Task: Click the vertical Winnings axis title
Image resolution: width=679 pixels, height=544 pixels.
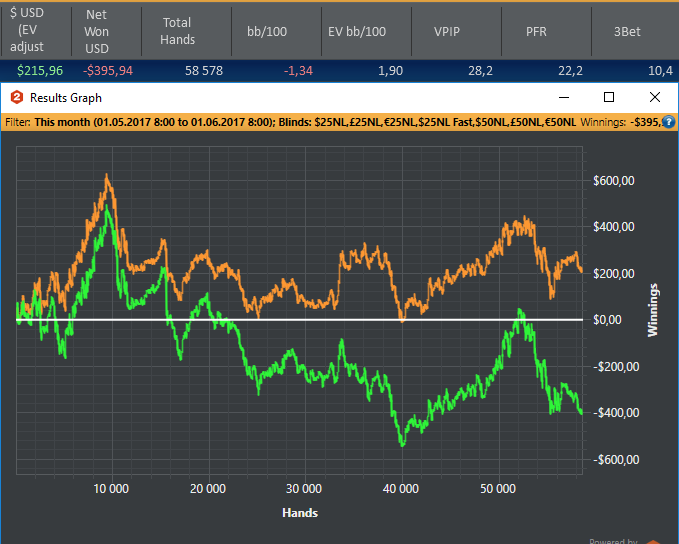Action: pos(653,310)
